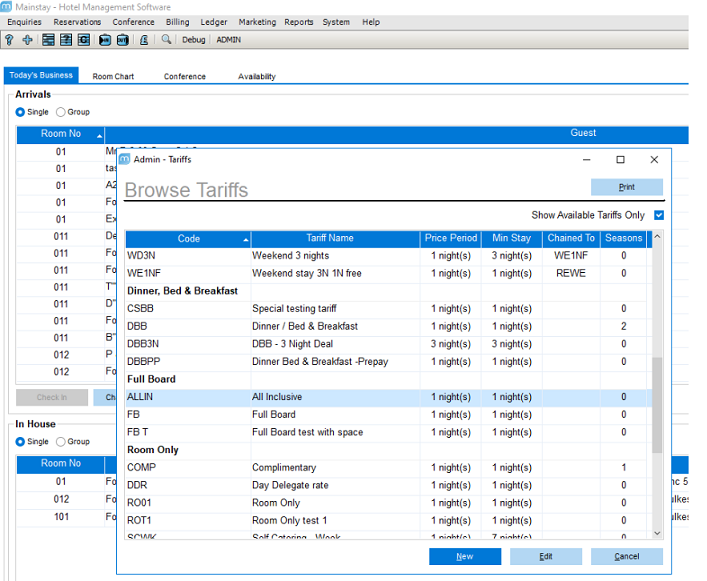This screenshot has height=581, width=707.
Task: Click the Debug toolbar item
Action: point(193,40)
